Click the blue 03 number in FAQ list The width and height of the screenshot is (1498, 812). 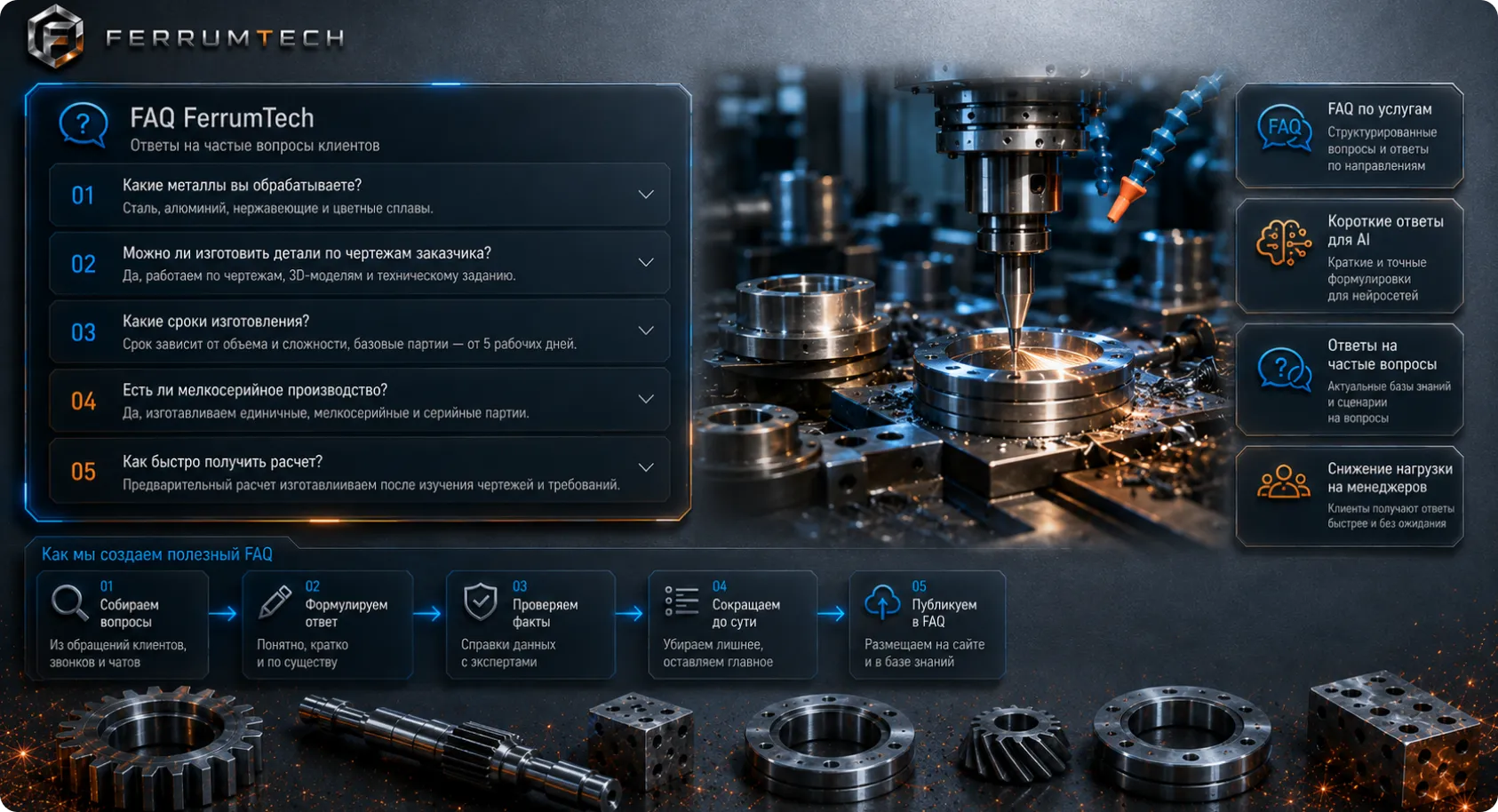pyautogui.click(x=84, y=332)
